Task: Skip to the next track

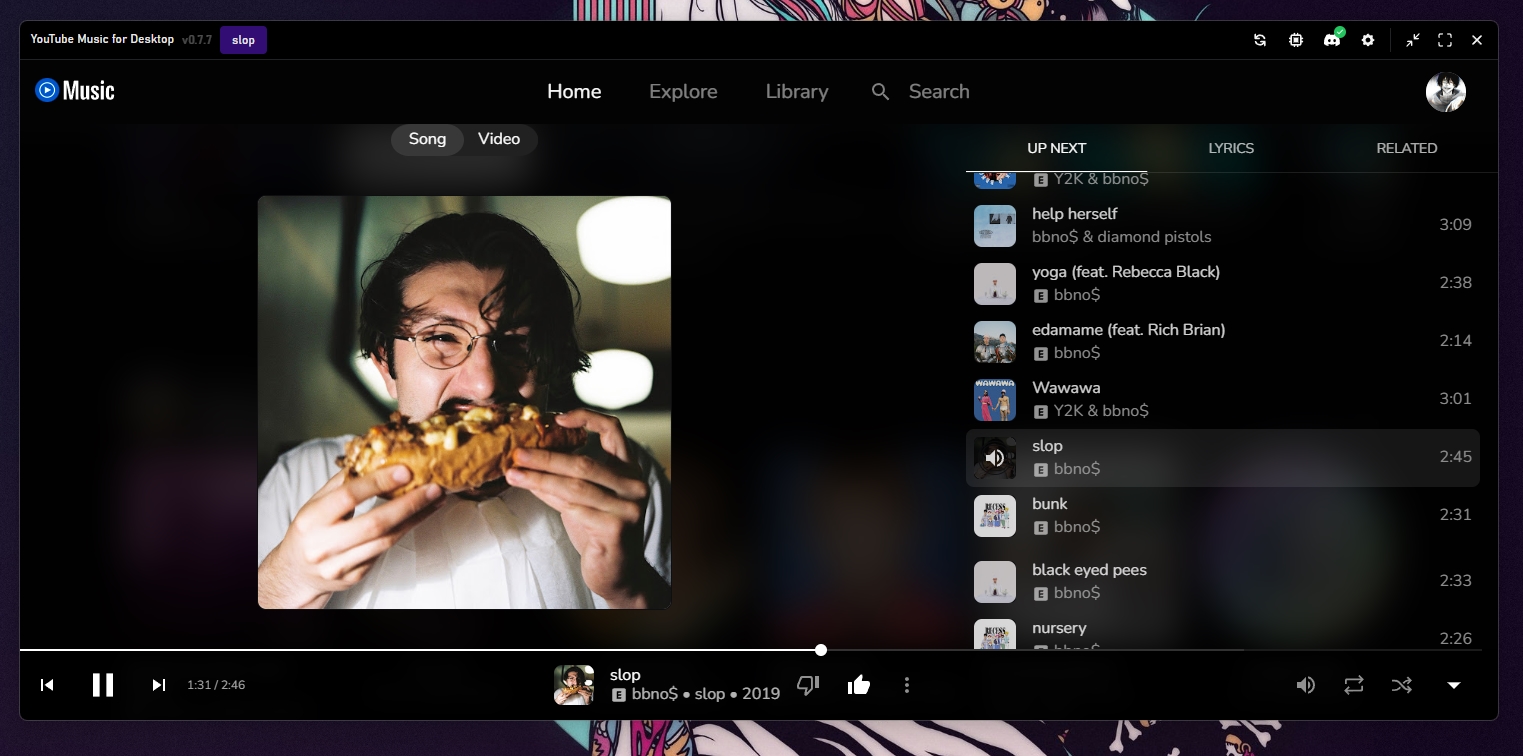Action: point(158,685)
